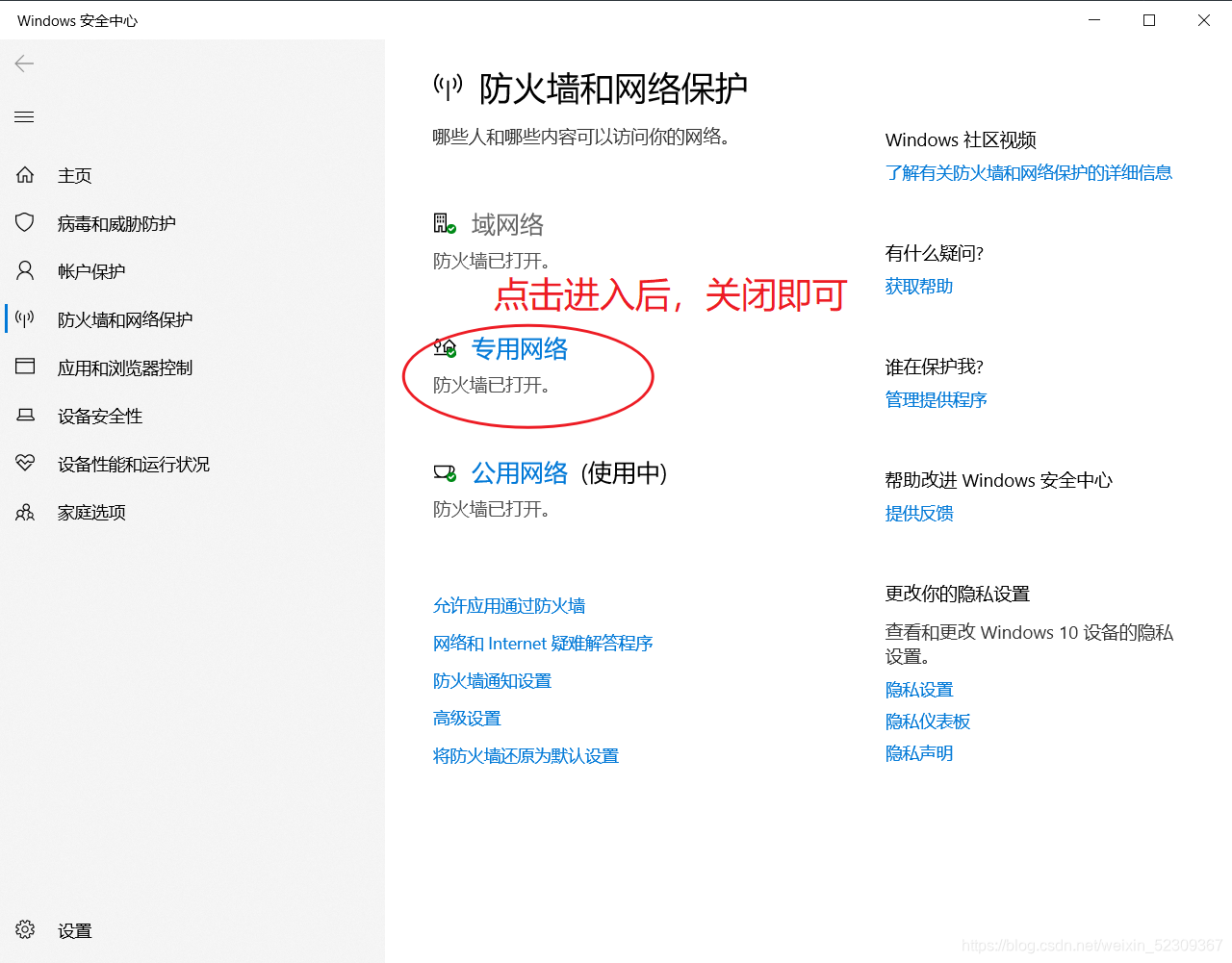Screen dimensions: 1232x963
Task: Open the 域网络 firewall settings
Action: coord(507,224)
